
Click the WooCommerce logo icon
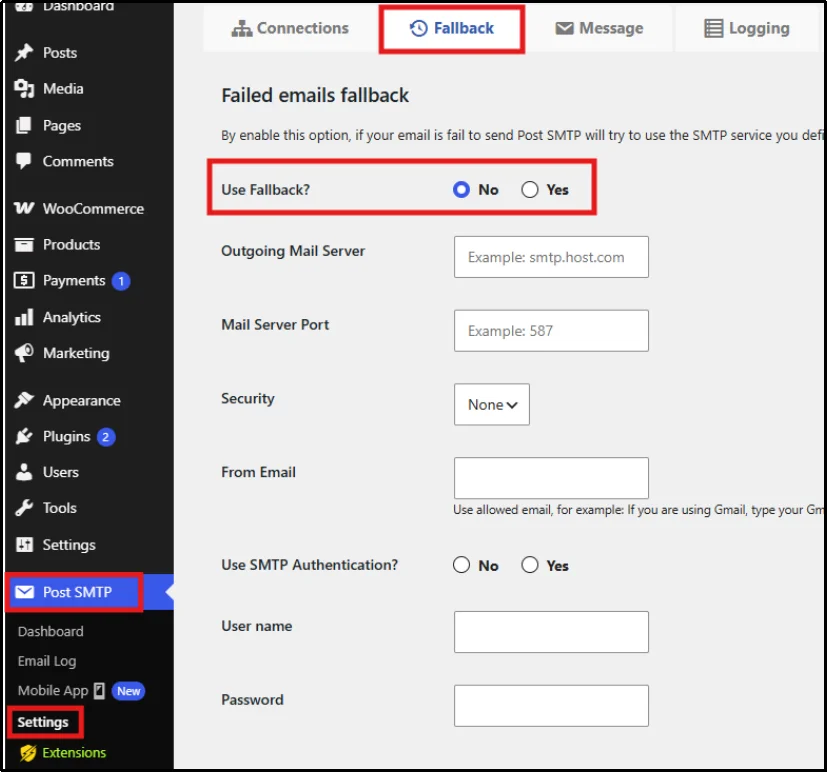[24, 208]
